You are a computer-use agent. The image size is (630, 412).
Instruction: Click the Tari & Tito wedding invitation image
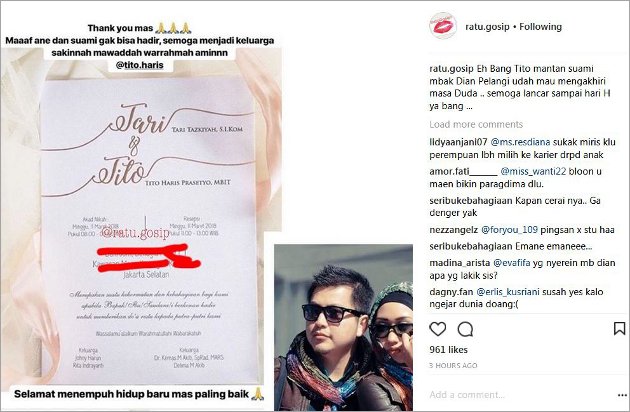(149, 229)
